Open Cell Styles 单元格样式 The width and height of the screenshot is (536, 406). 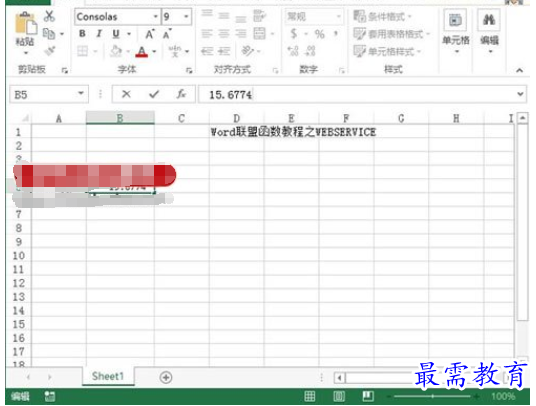387,52
